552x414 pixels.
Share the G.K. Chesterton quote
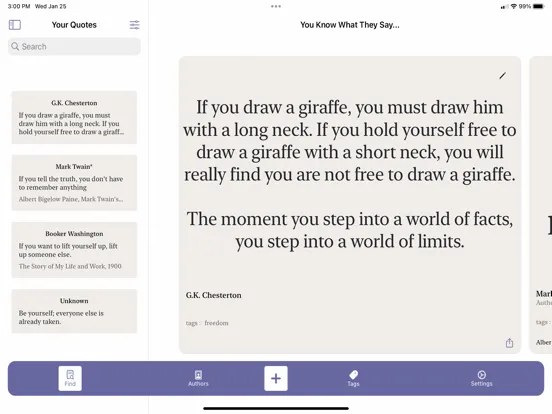509,343
